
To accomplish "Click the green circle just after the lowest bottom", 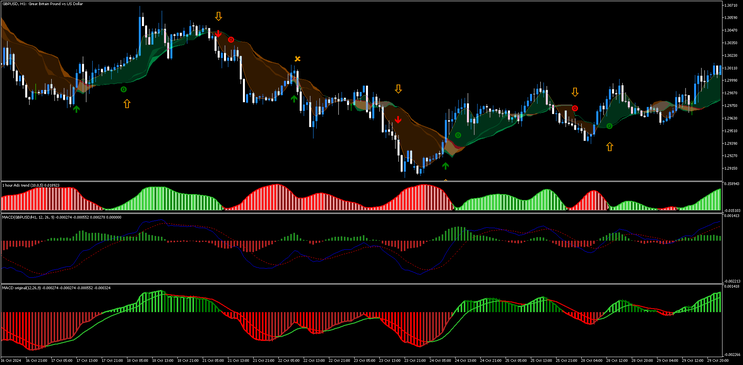I will pyautogui.click(x=458, y=135).
